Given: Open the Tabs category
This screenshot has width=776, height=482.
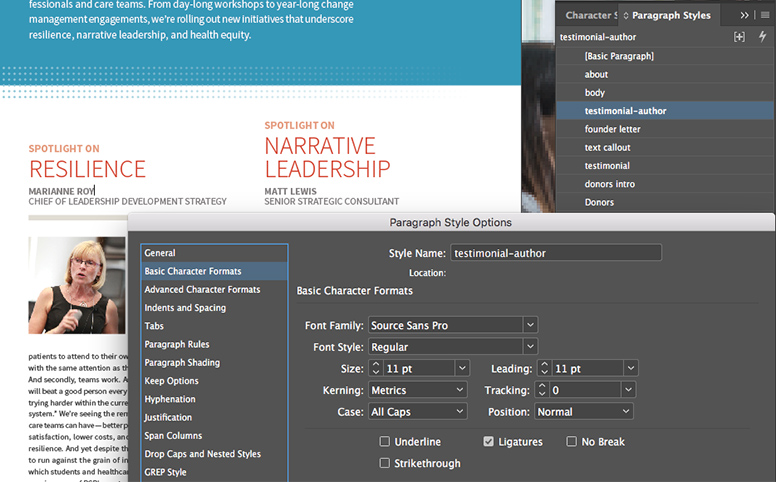Looking at the screenshot, I should pos(214,326).
